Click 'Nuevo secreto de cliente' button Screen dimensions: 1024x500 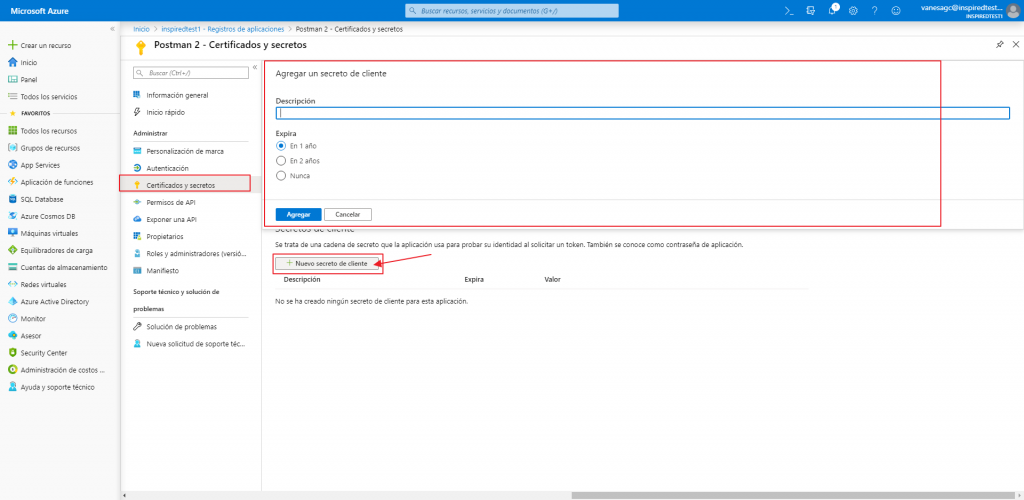[x=330, y=263]
